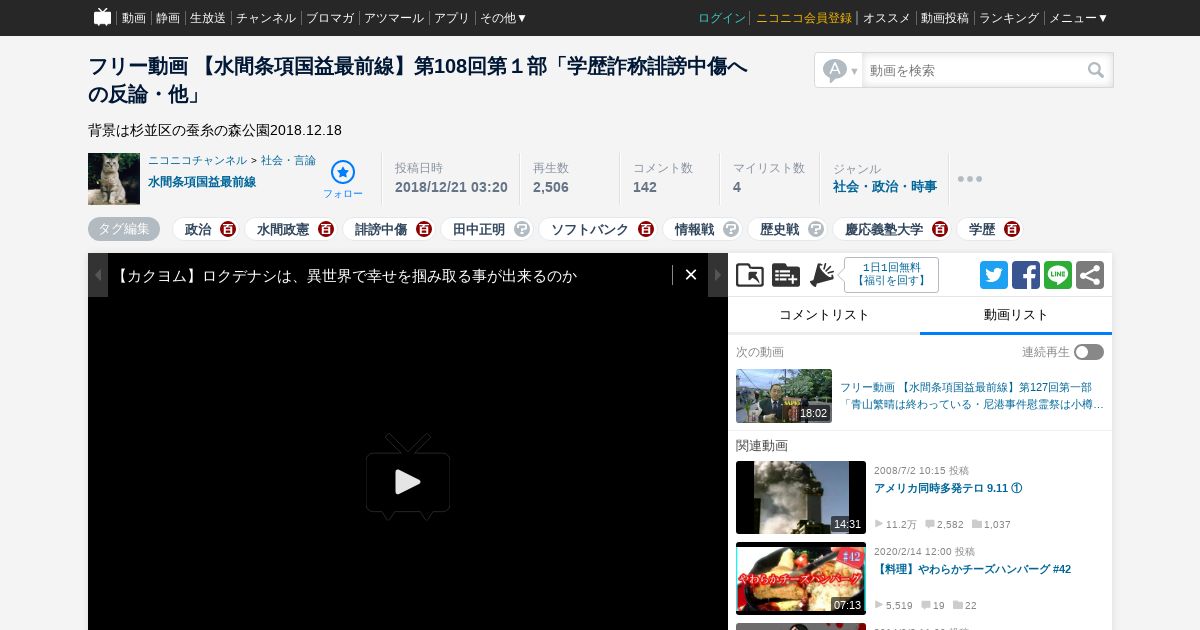Open チャンネル from the top navigation

266,18
